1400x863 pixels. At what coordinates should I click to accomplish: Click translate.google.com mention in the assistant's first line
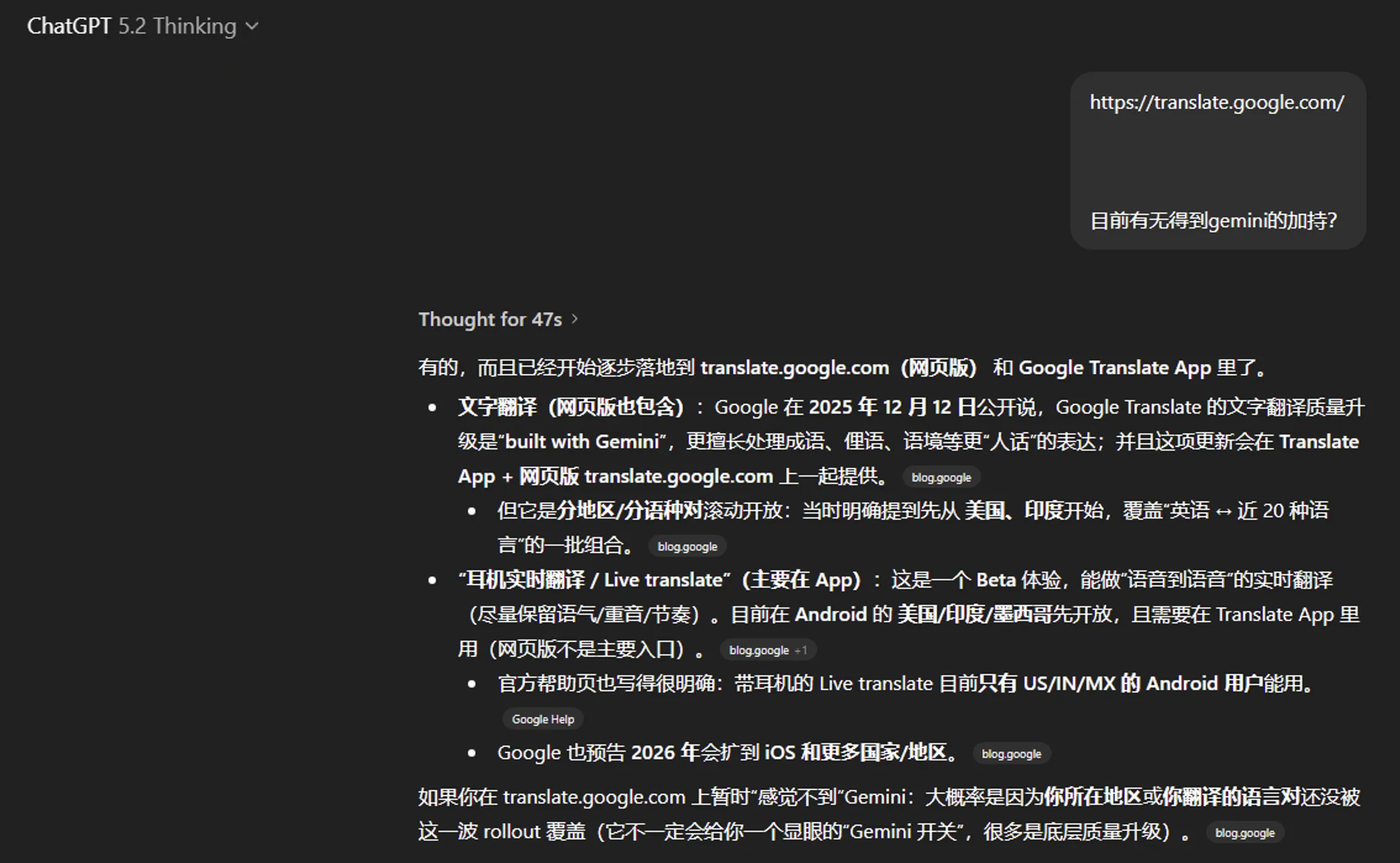[x=794, y=367]
